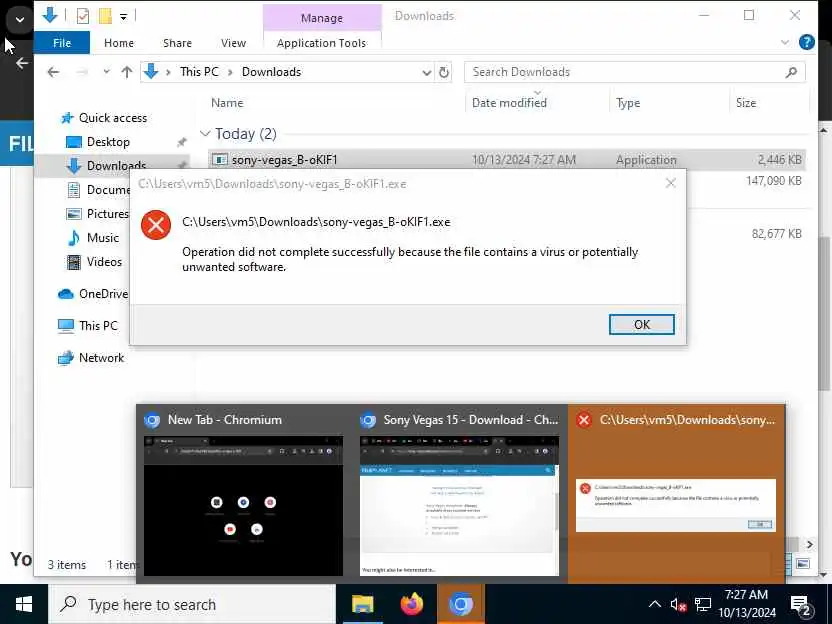The image size is (832, 624).
Task: Sort by the Date modified column
Action: [x=509, y=103]
